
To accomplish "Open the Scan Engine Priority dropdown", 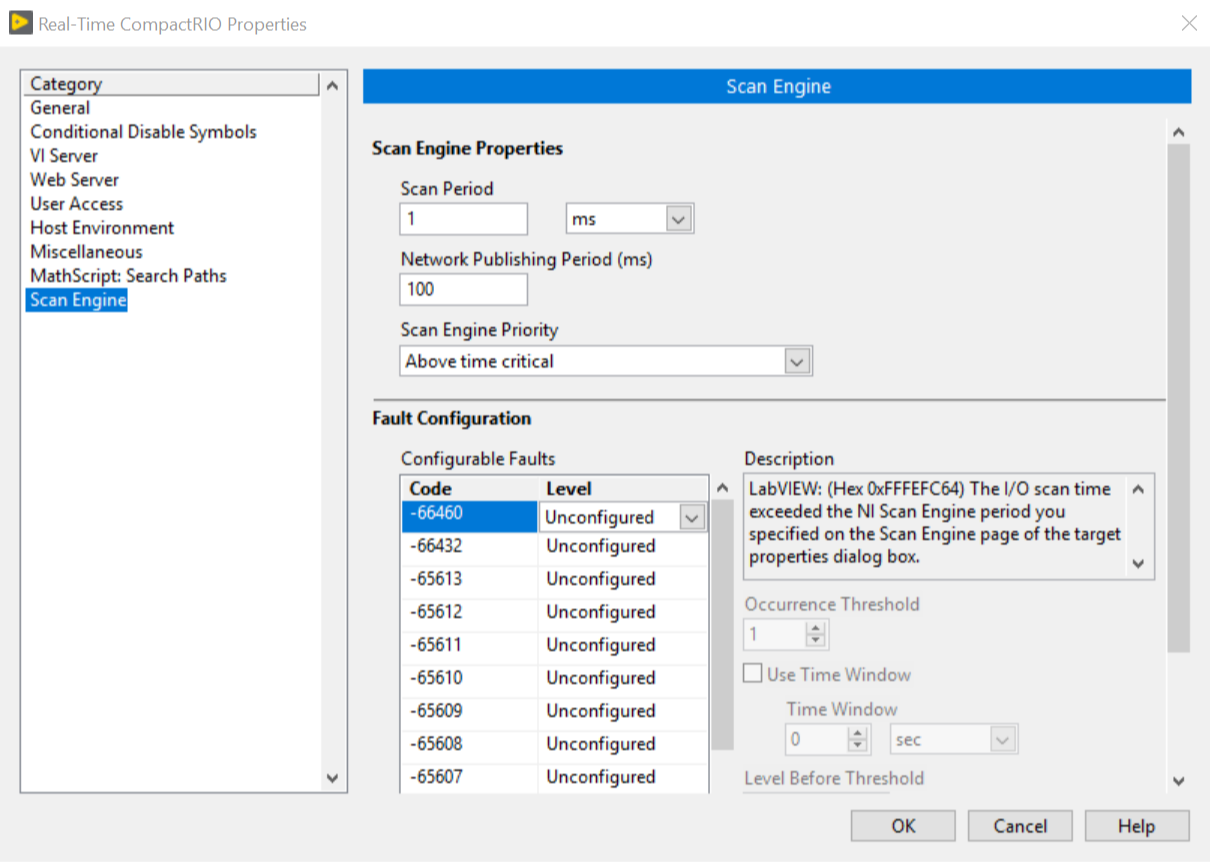I will (797, 361).
